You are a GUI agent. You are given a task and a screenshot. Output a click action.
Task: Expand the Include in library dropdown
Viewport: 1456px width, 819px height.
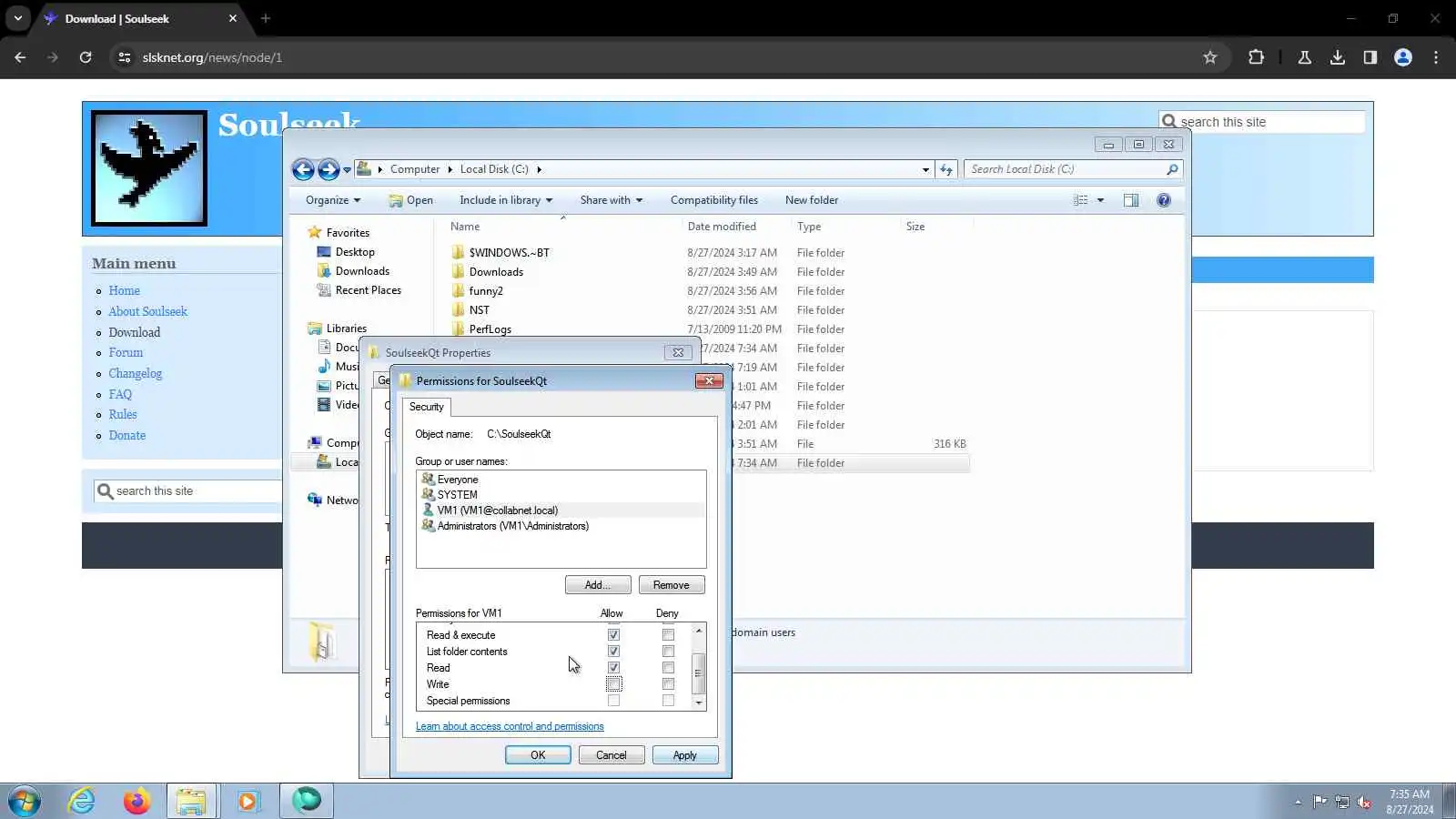[506, 200]
